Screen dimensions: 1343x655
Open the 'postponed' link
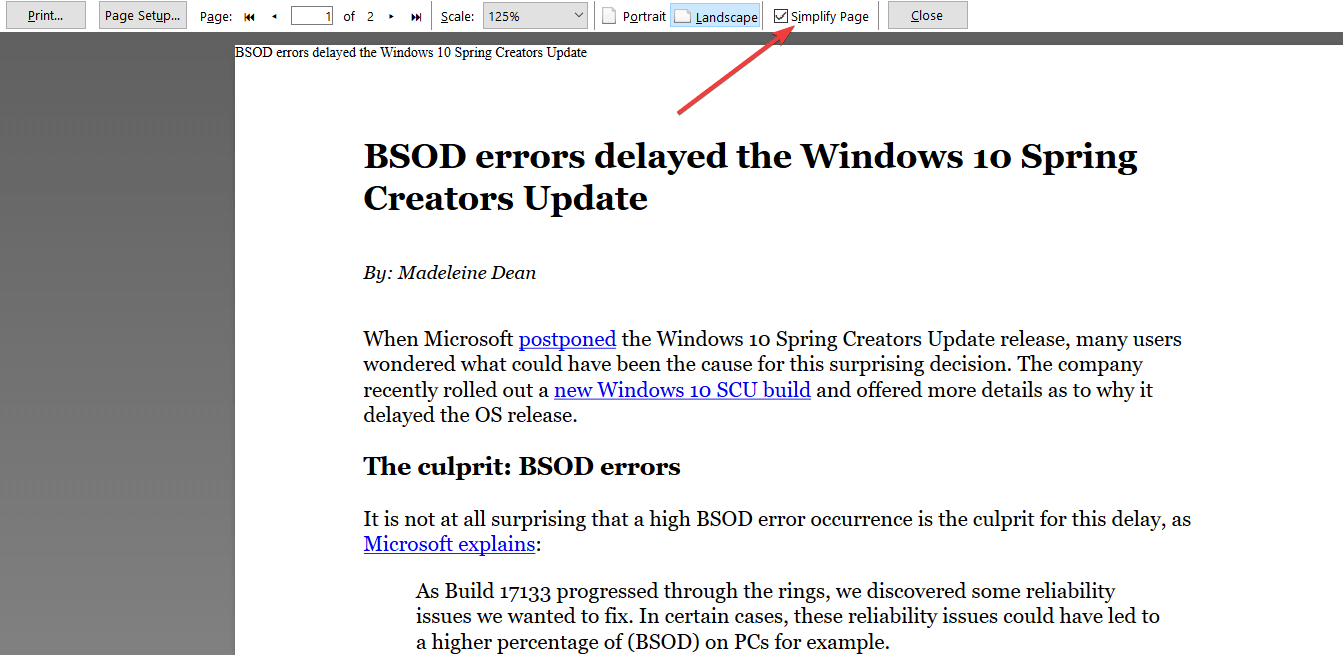pos(567,339)
